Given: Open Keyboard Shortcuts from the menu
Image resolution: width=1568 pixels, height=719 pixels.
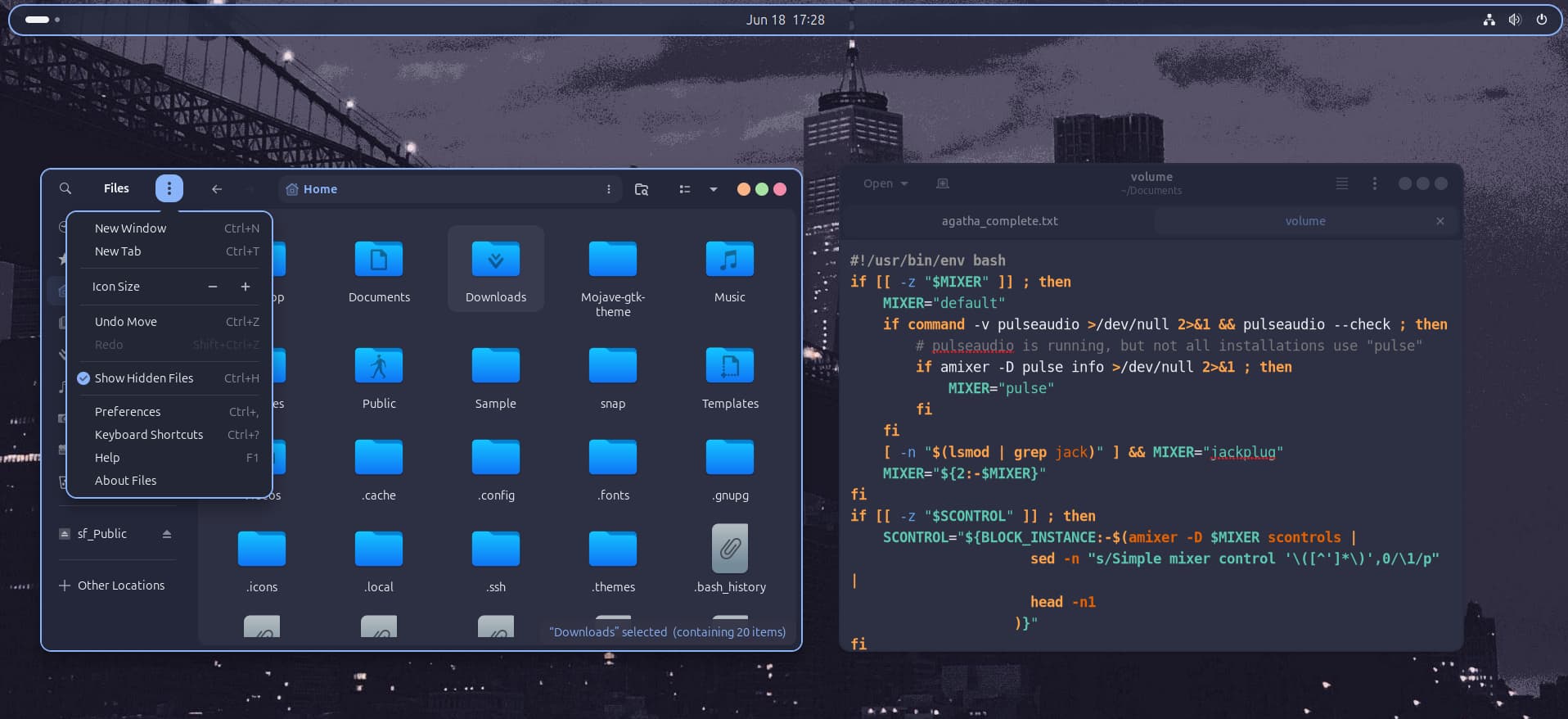Looking at the screenshot, I should point(169,435).
